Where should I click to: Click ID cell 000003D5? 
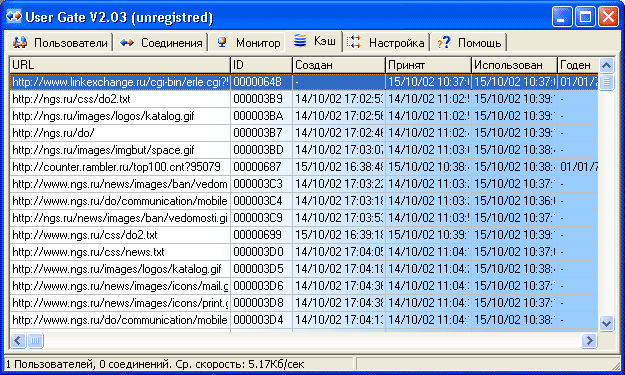coord(261,269)
